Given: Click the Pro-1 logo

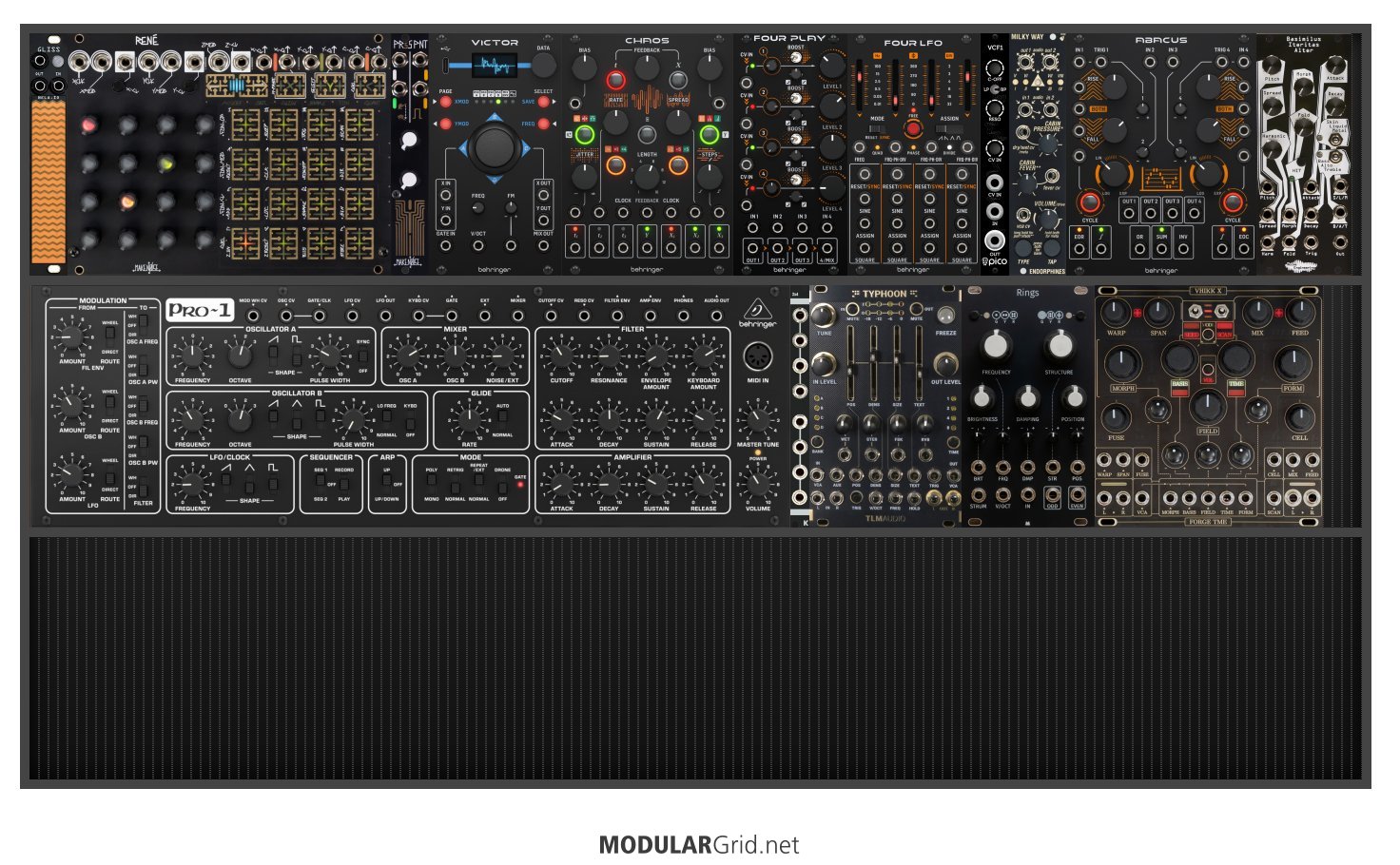Looking at the screenshot, I should pos(200,310).
